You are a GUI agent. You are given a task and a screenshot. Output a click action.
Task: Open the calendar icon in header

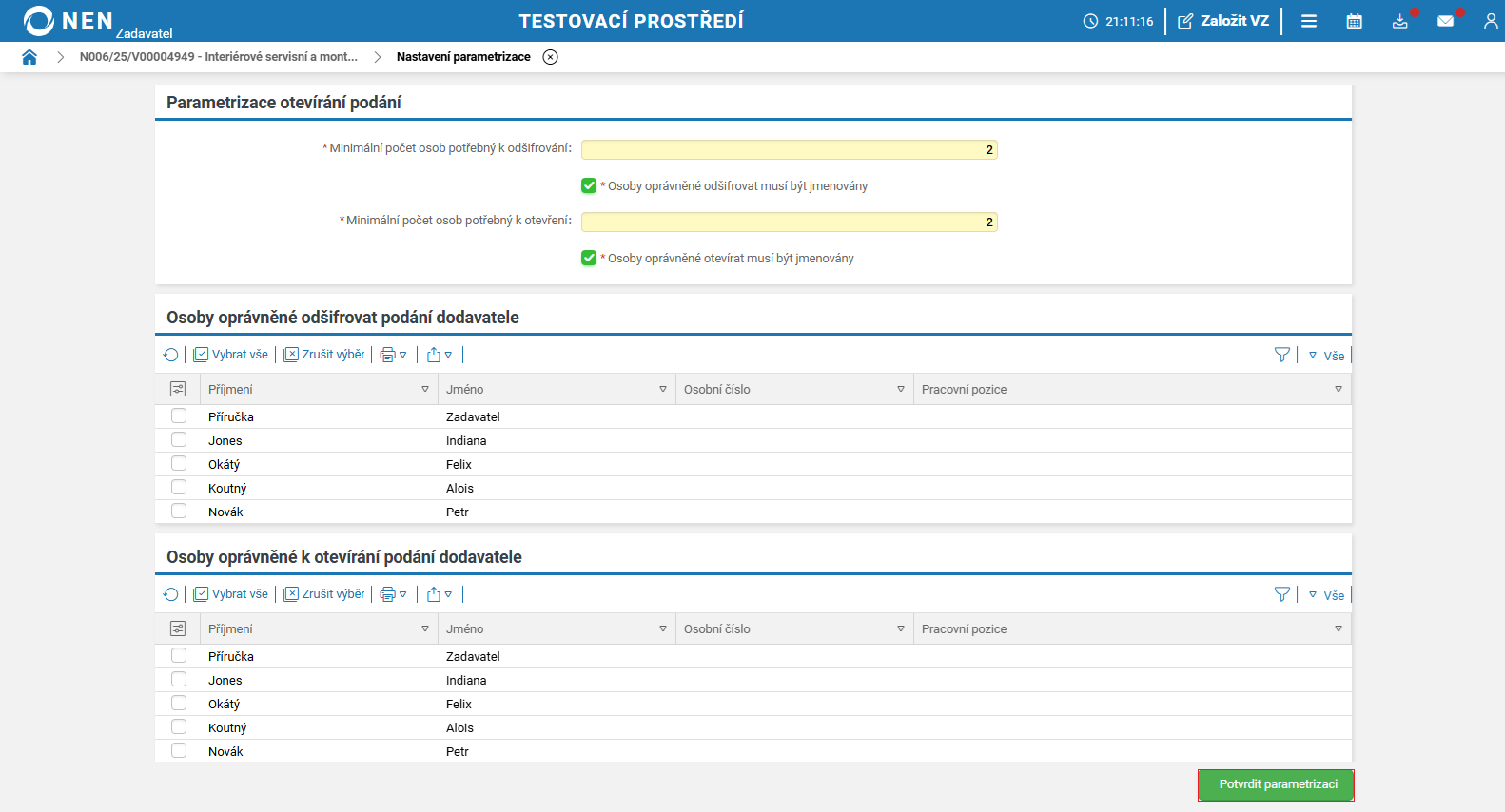point(1355,21)
